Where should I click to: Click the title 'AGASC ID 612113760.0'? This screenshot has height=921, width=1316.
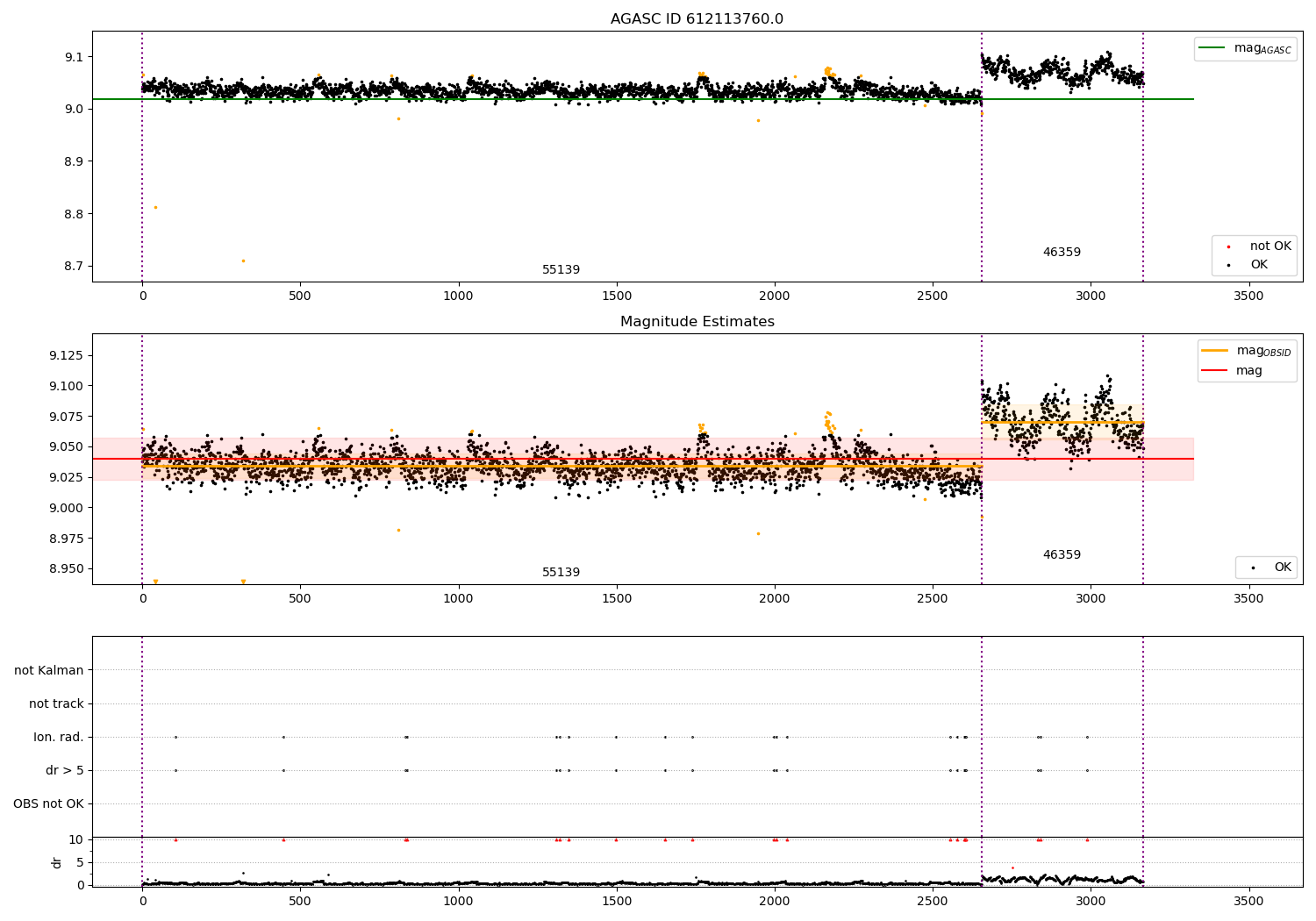[x=697, y=19]
